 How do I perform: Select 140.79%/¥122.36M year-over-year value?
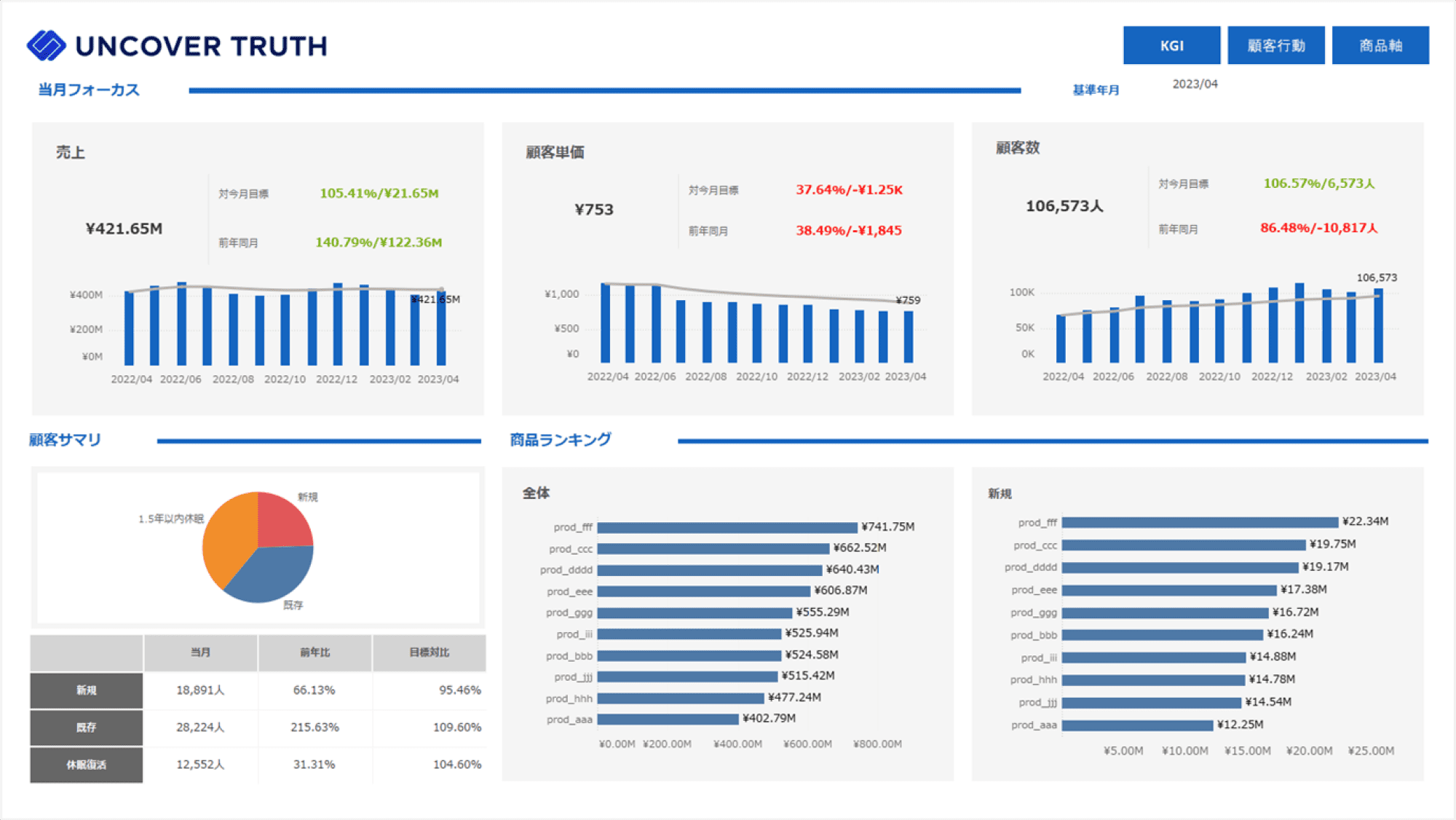point(379,242)
